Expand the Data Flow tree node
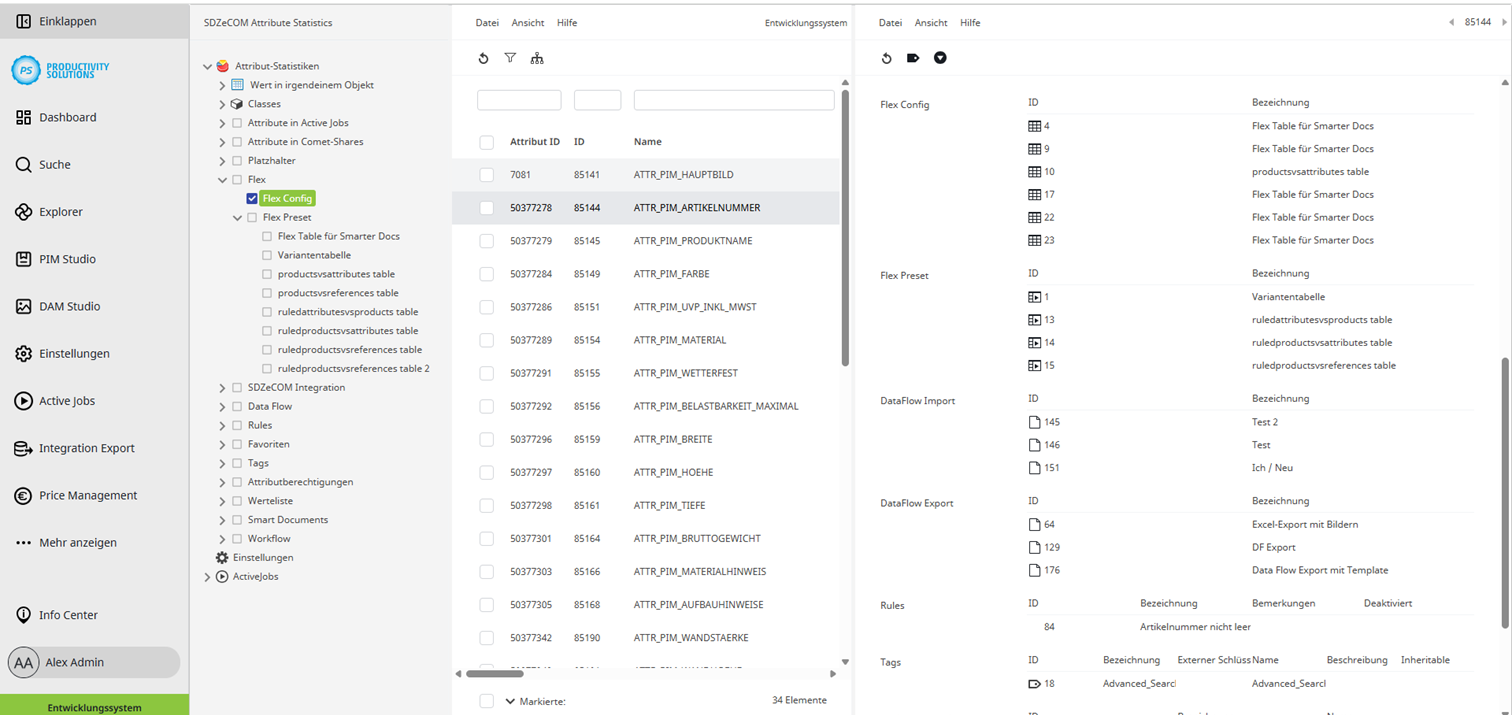 pyautogui.click(x=221, y=406)
